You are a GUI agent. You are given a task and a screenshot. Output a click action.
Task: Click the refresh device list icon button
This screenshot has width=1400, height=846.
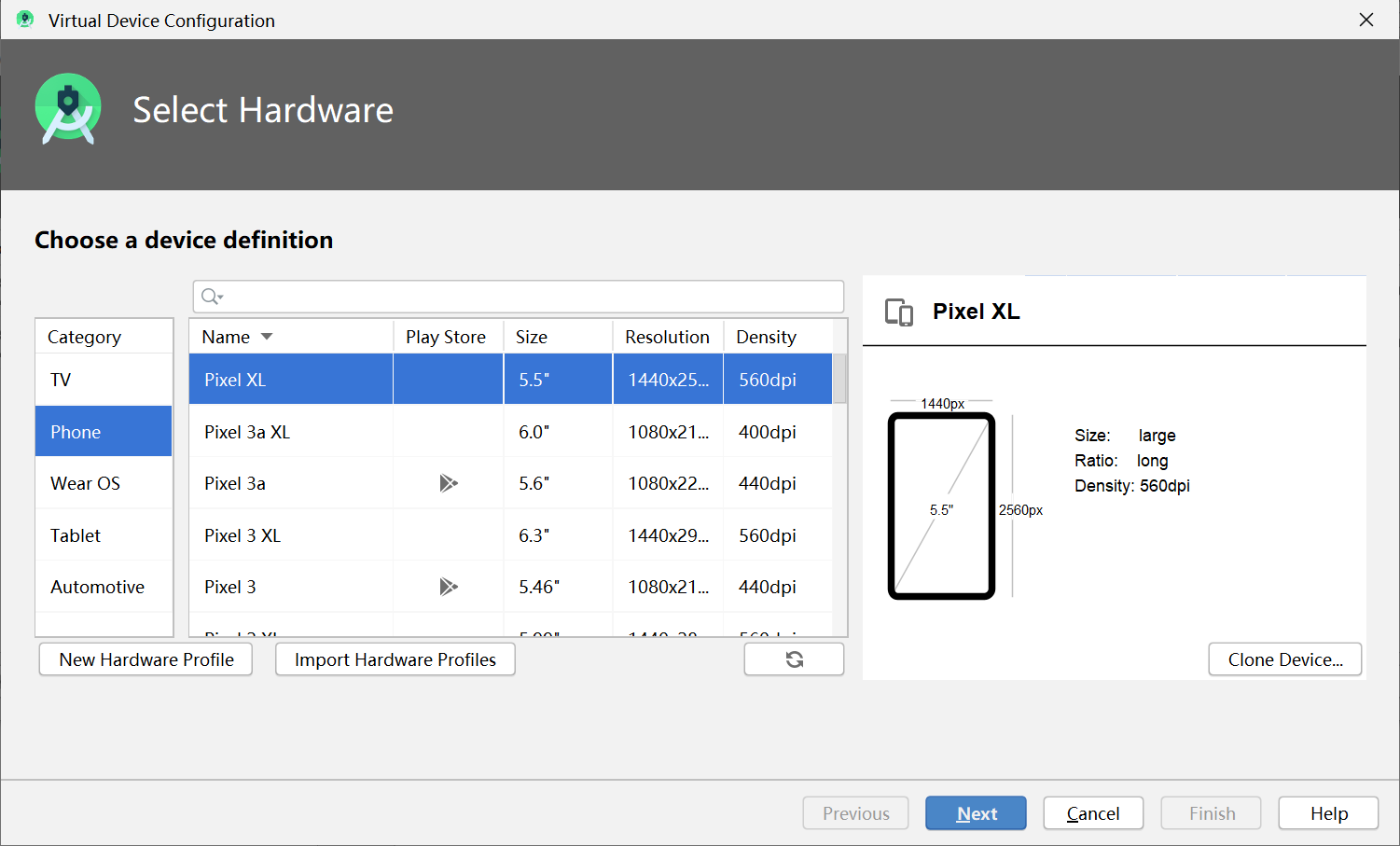point(794,659)
